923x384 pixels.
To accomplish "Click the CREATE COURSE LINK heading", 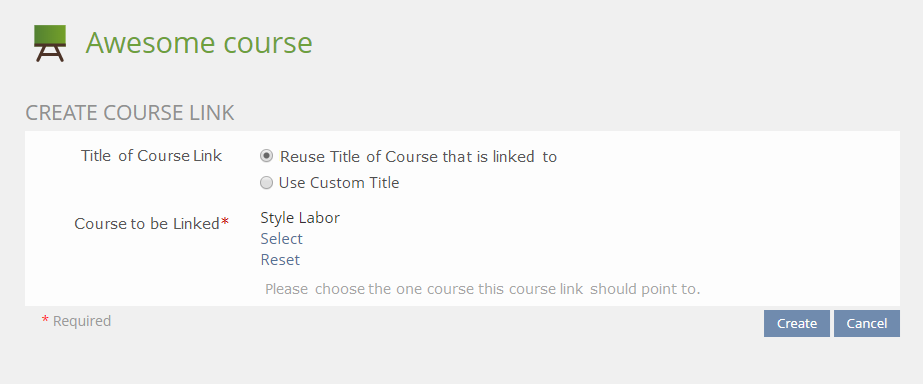I will 130,113.
